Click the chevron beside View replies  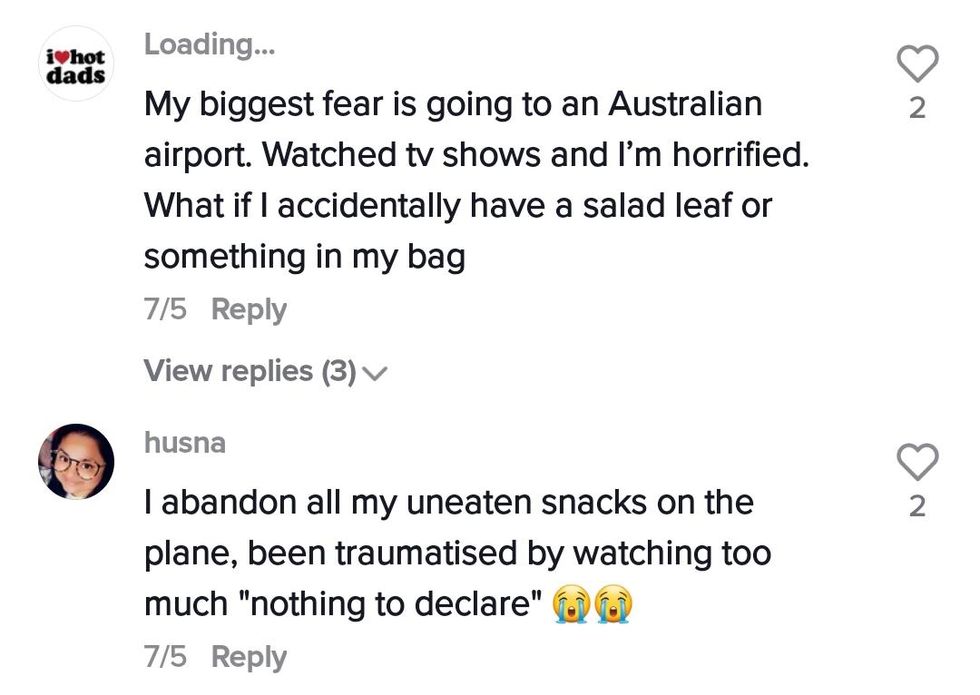tap(375, 373)
